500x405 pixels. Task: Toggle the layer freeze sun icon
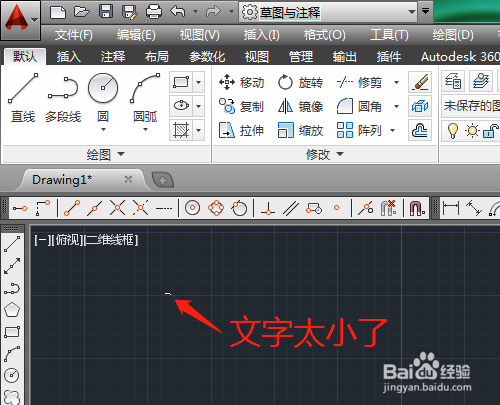(472, 130)
